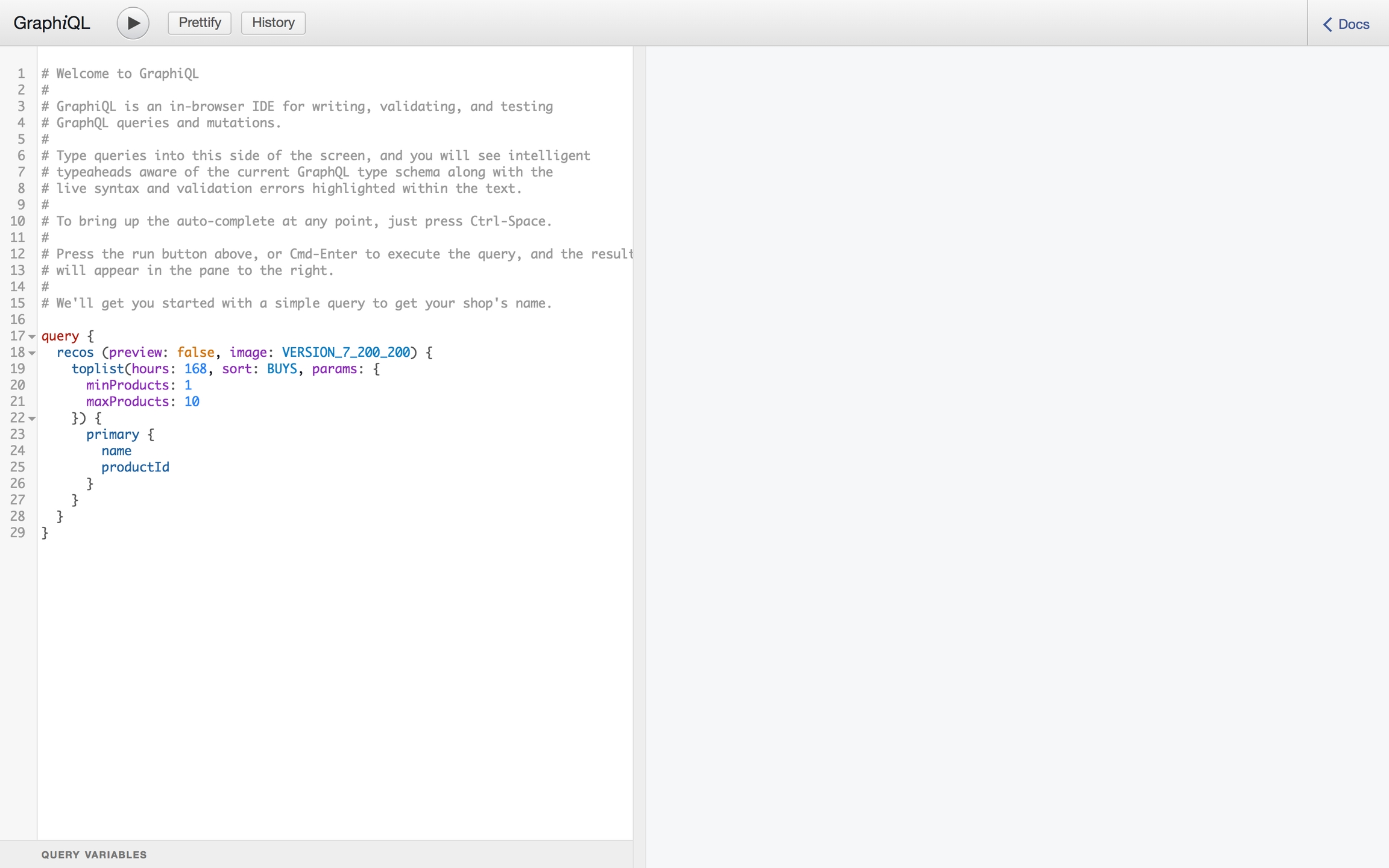Collapse the fold arrow at line 22
1389x868 pixels.
(x=33, y=418)
